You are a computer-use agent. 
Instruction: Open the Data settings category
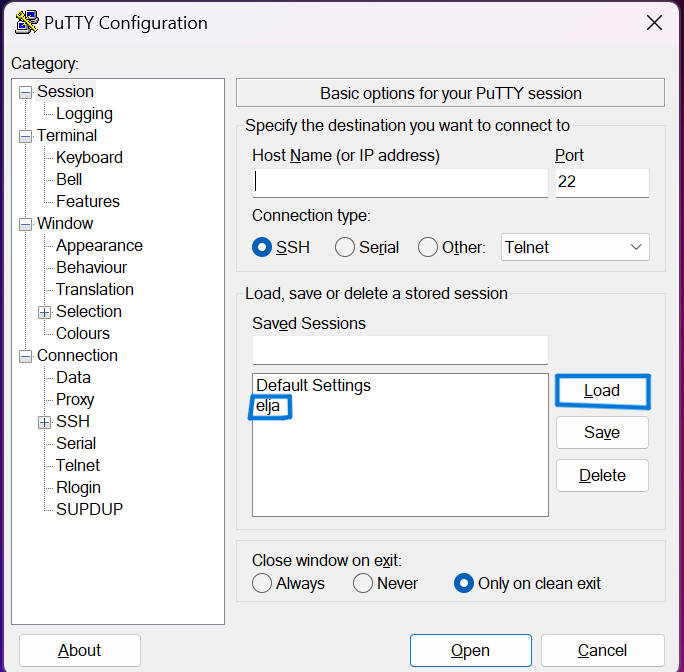pos(73,377)
